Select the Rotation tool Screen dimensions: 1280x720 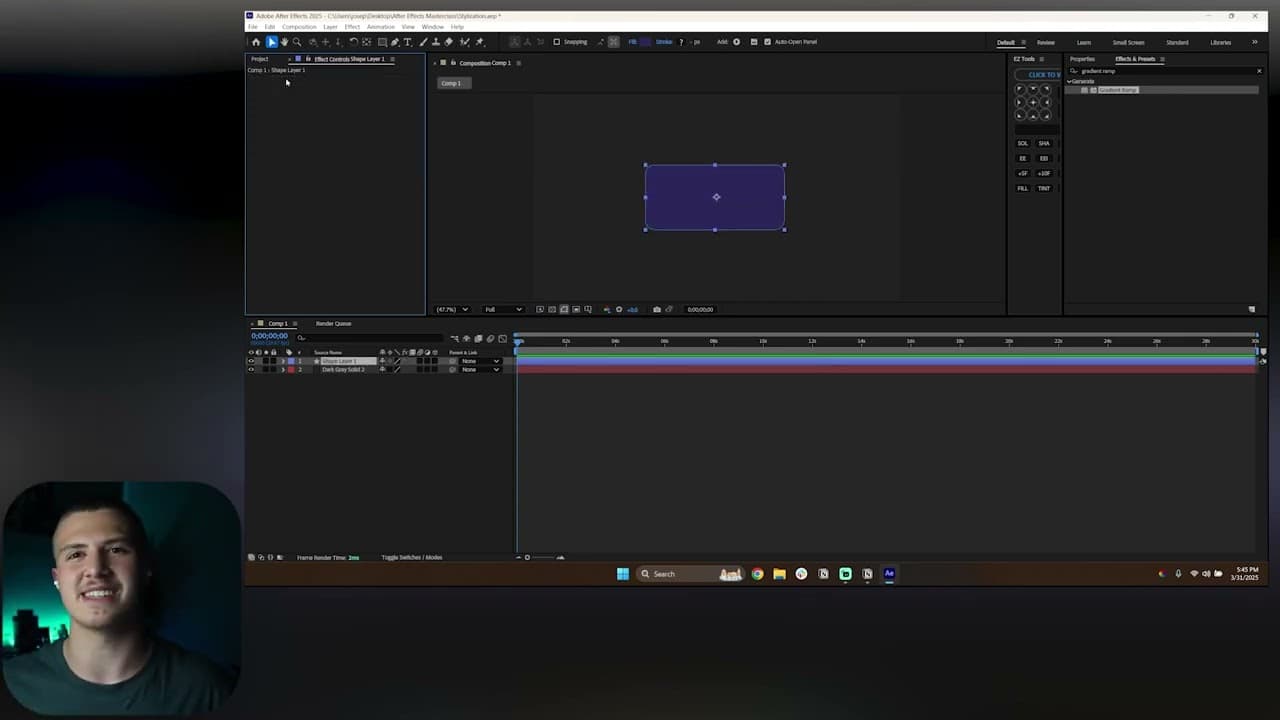tap(352, 41)
